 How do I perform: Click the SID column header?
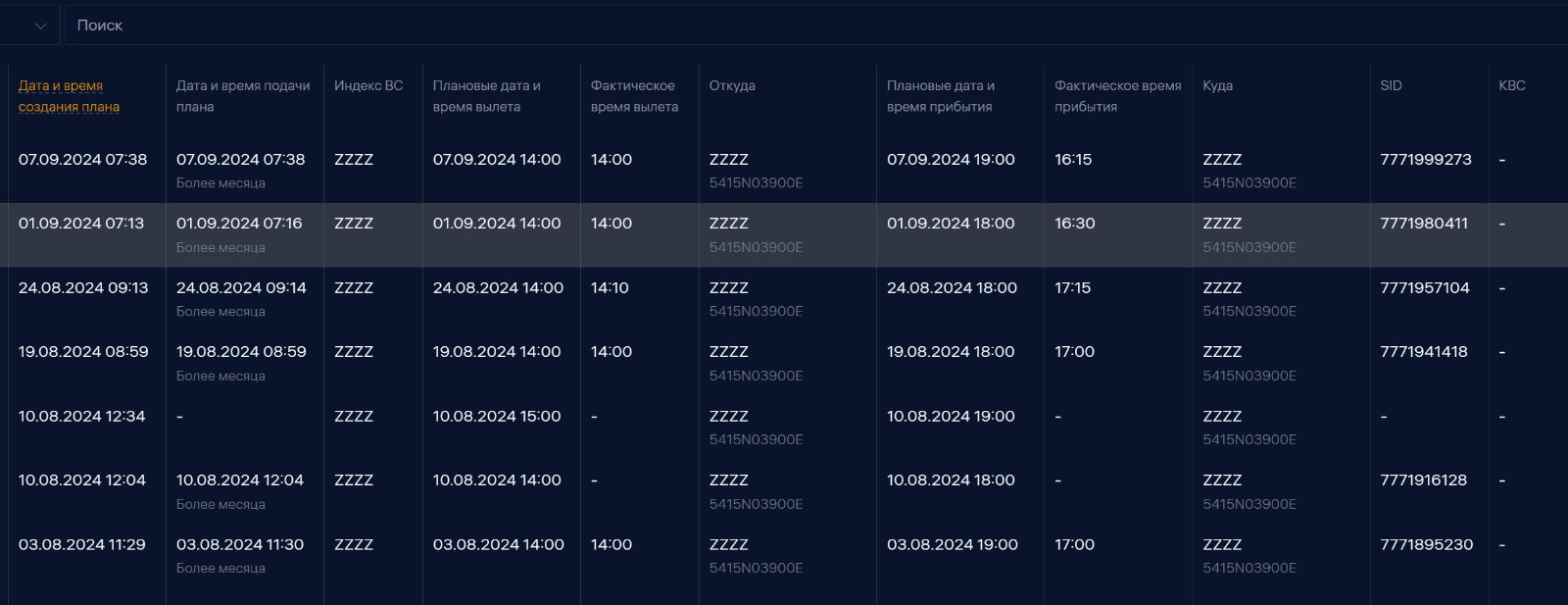tap(1391, 85)
